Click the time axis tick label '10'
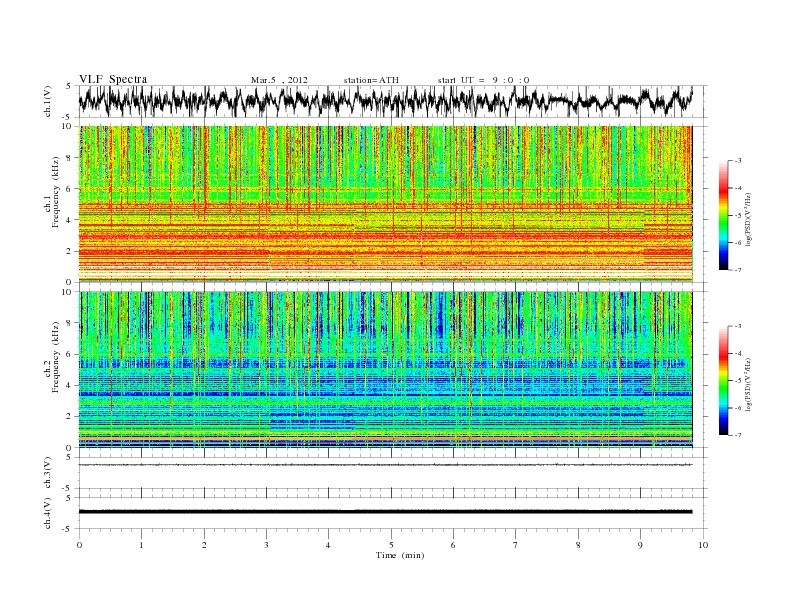The width and height of the screenshot is (792, 612). 703,545
